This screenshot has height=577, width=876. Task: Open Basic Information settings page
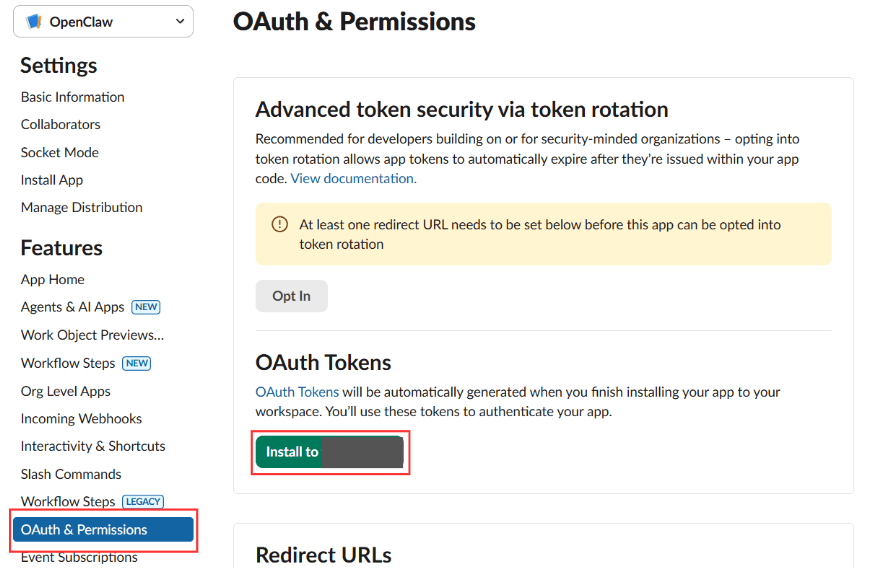73,97
